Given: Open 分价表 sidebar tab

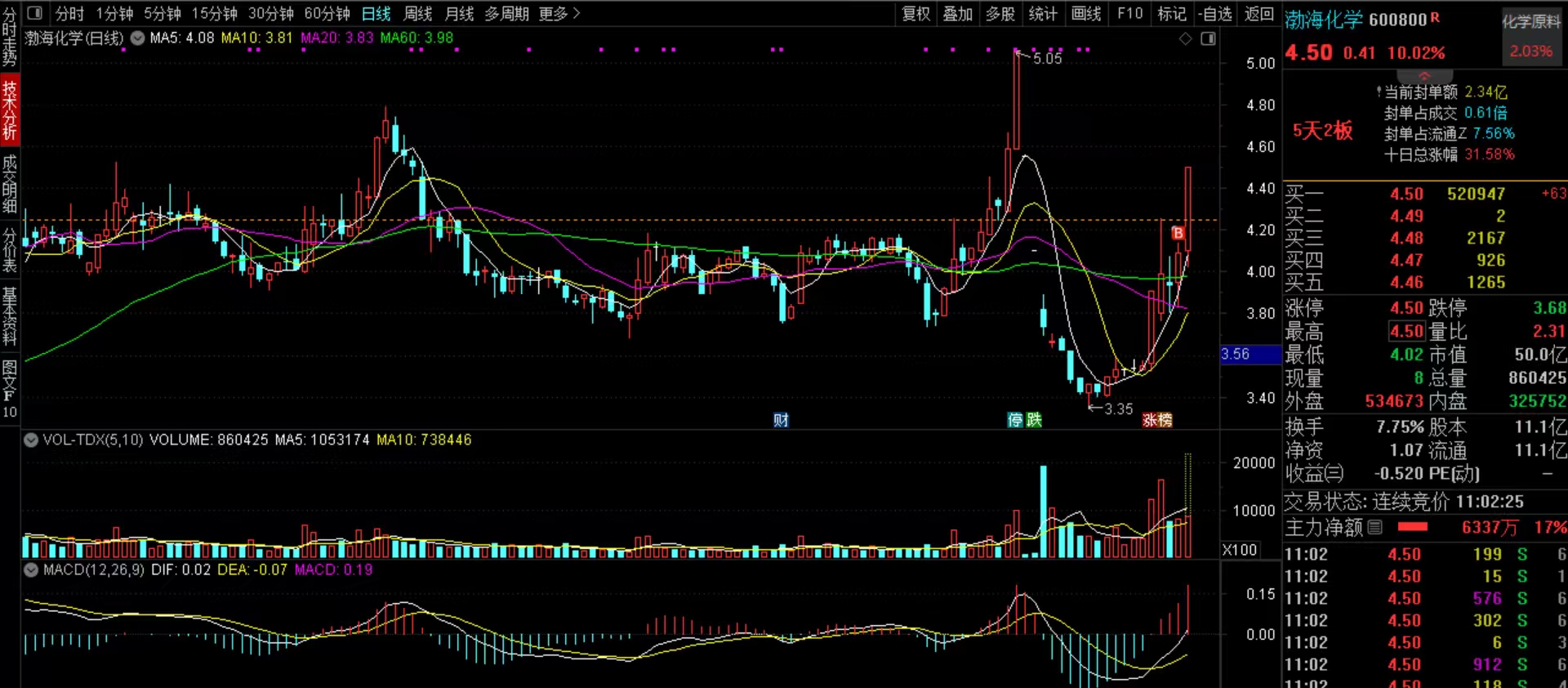Looking at the screenshot, I should coord(10,249).
